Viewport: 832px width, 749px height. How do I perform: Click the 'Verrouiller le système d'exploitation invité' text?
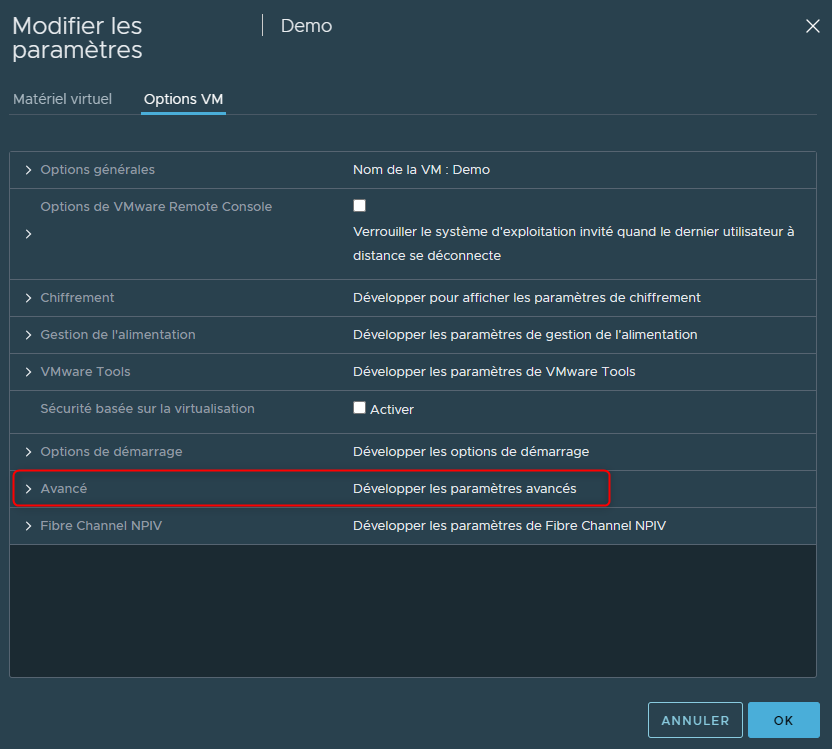(574, 243)
